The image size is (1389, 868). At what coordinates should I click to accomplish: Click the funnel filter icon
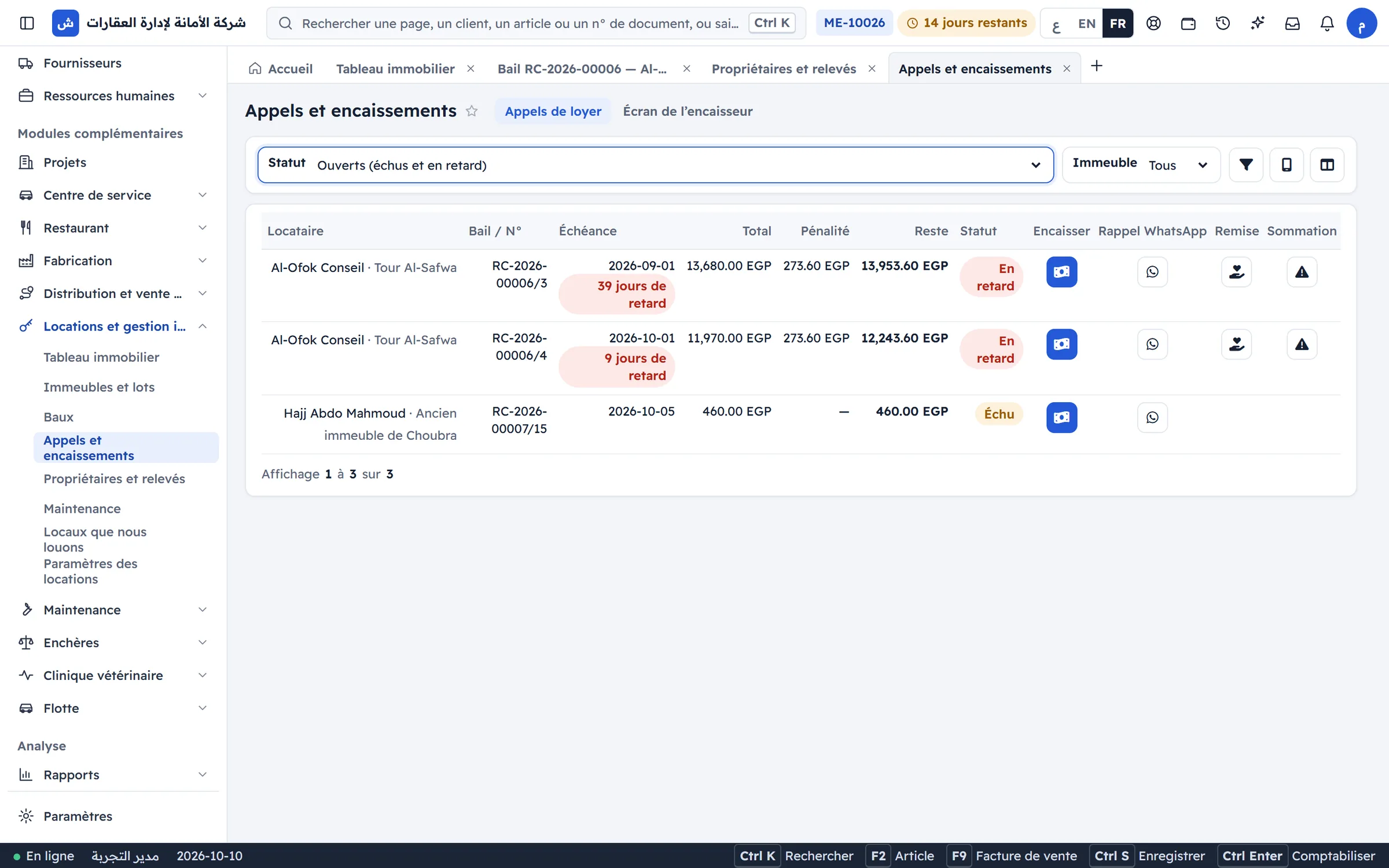1246,165
